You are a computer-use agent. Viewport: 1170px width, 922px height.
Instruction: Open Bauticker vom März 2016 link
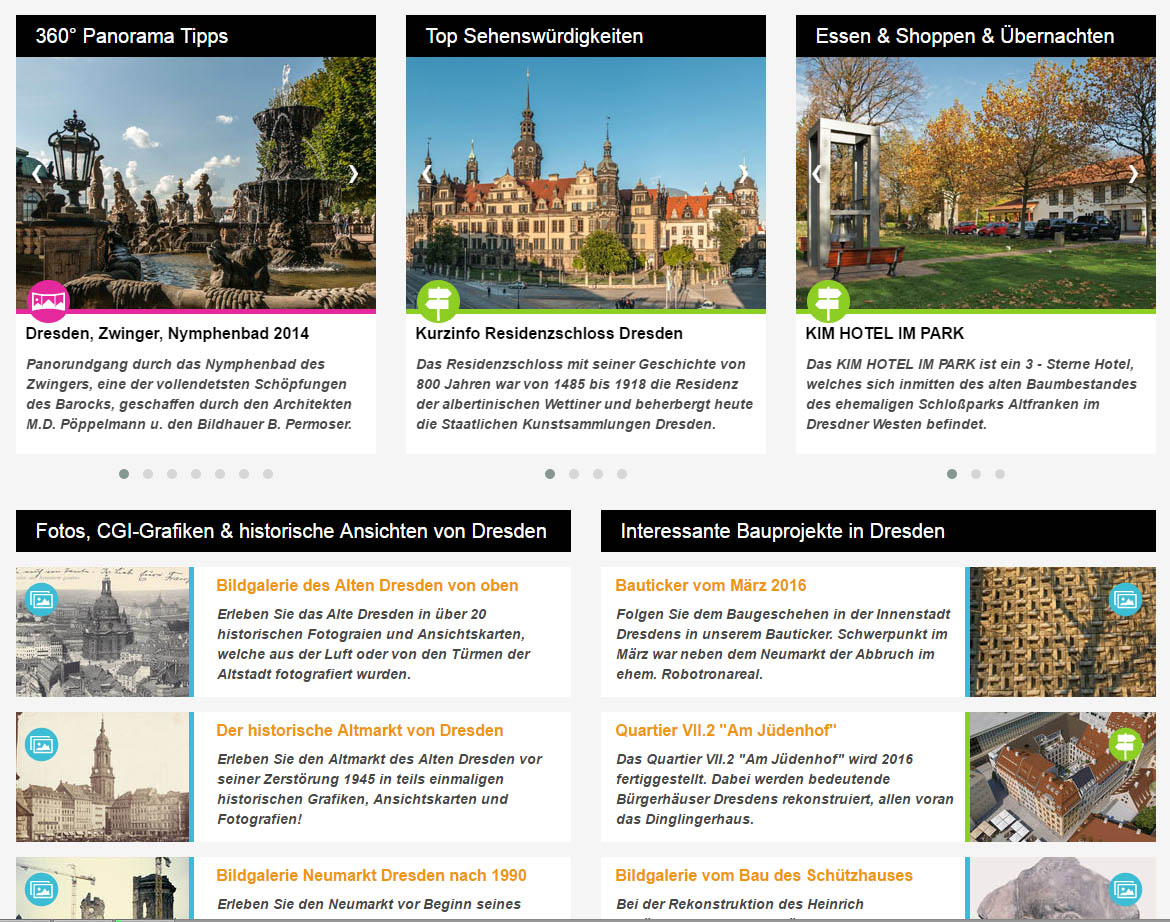[710, 586]
